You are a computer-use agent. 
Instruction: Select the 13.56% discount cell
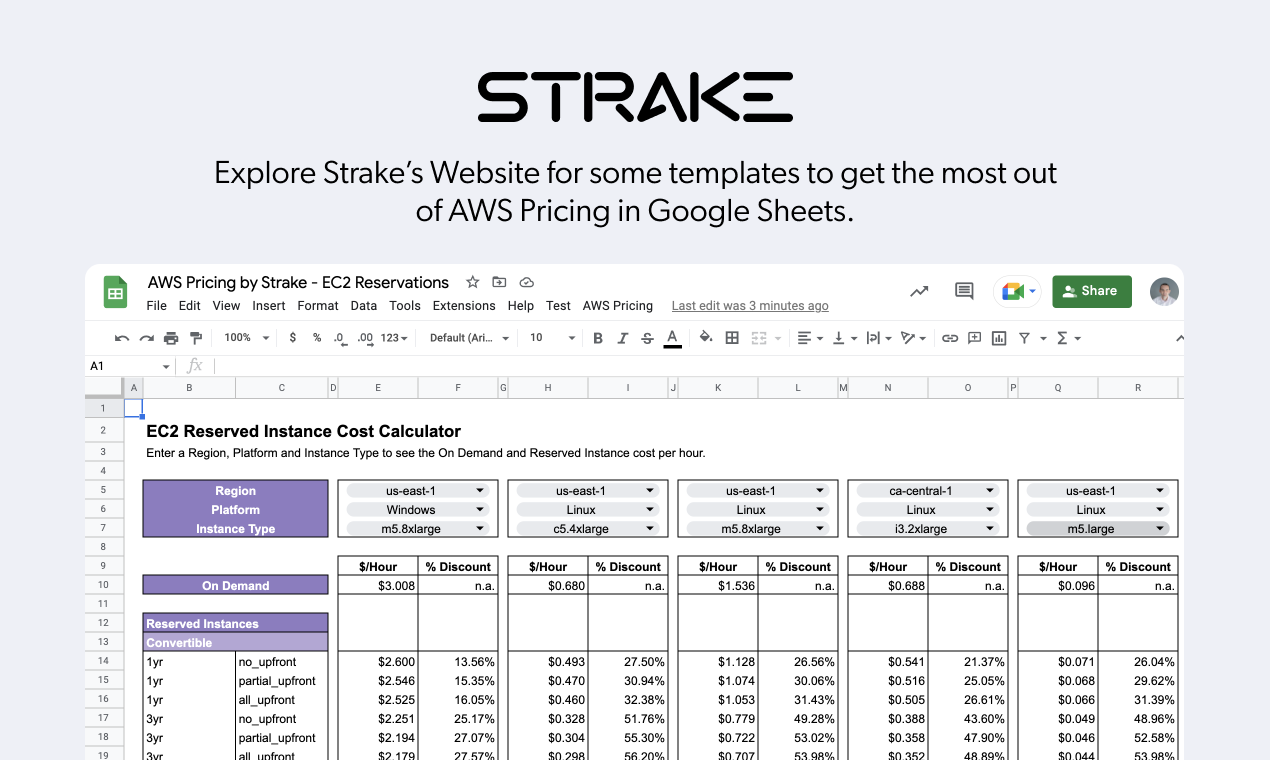click(458, 662)
